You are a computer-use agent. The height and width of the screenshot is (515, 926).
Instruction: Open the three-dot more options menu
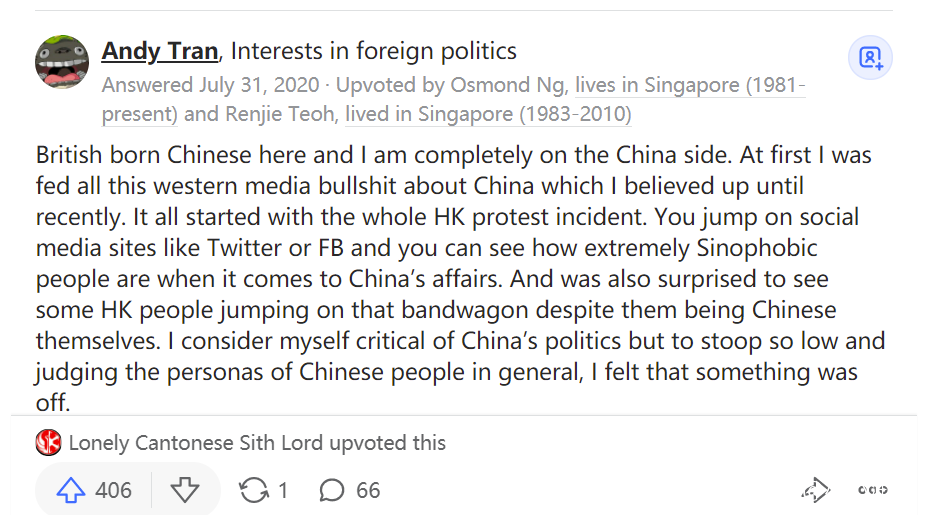(873, 490)
